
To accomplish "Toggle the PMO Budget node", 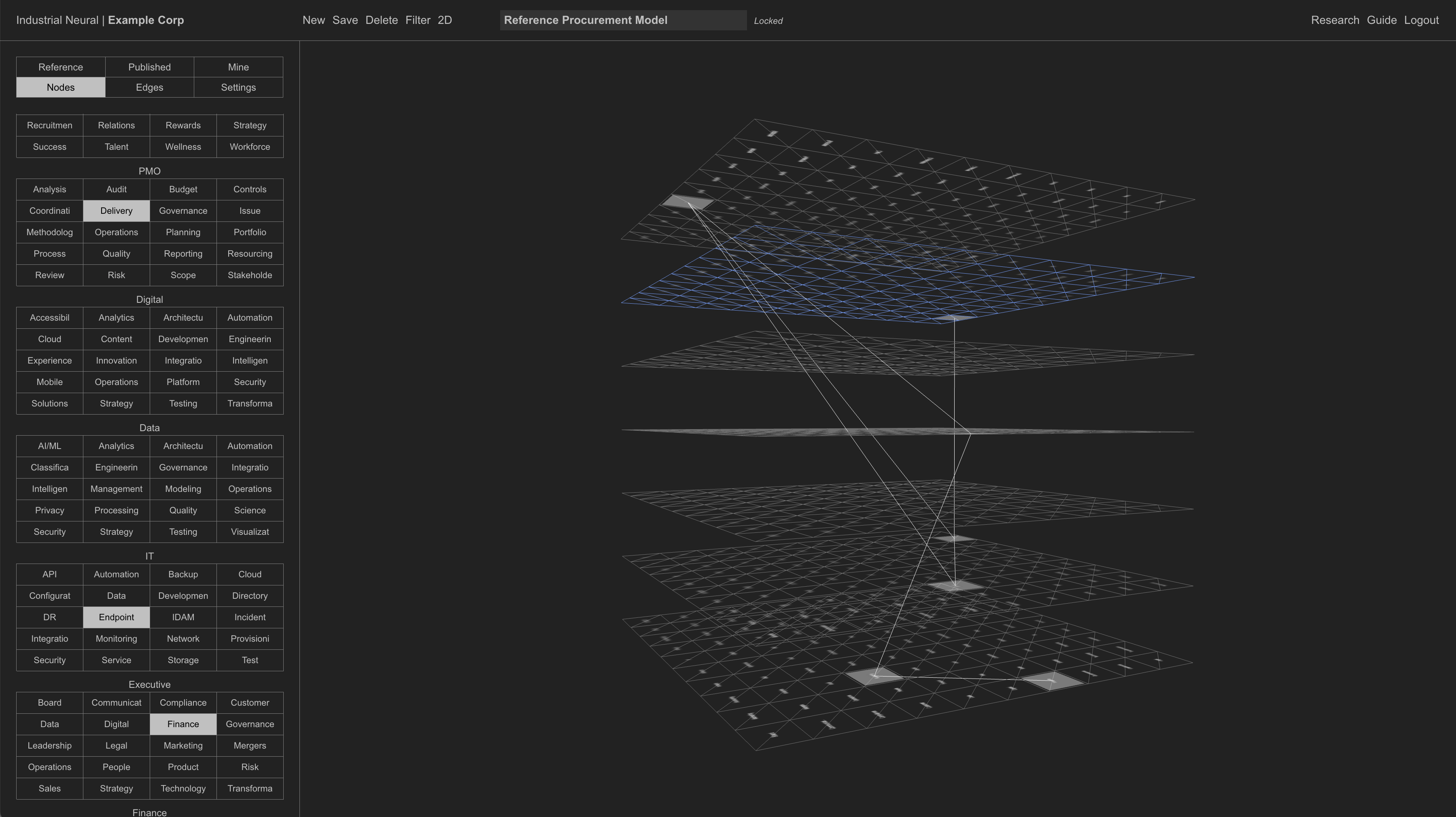I will [183, 189].
